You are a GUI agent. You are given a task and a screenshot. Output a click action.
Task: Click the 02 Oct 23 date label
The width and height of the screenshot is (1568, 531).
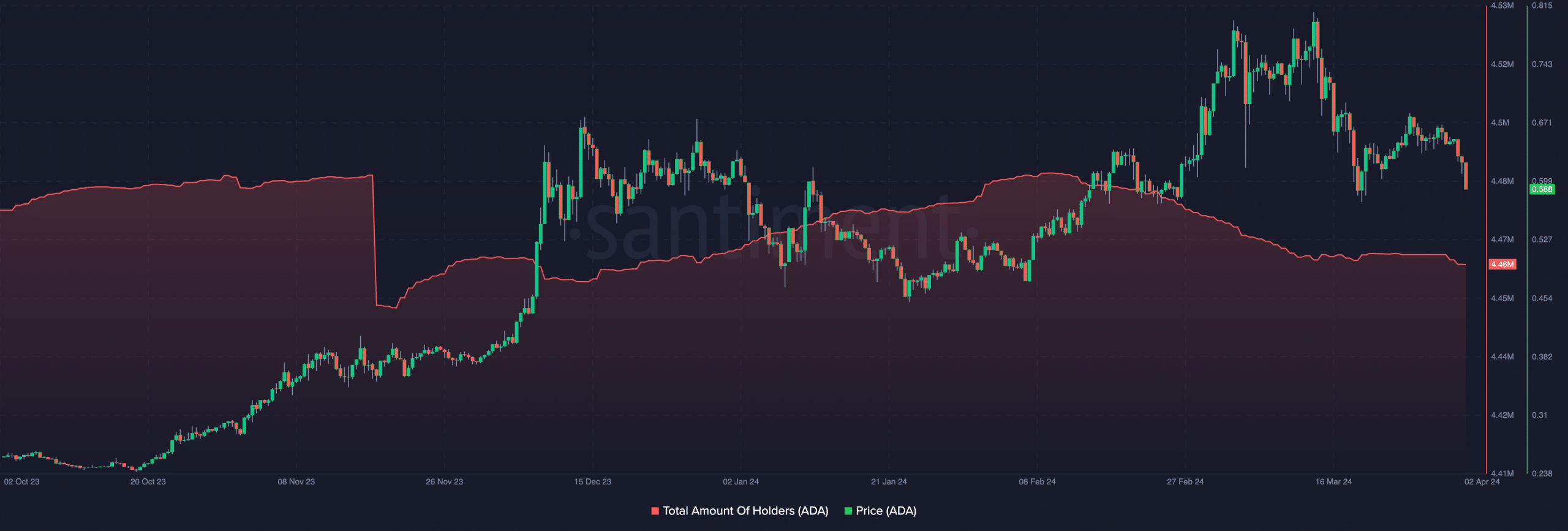click(x=21, y=481)
